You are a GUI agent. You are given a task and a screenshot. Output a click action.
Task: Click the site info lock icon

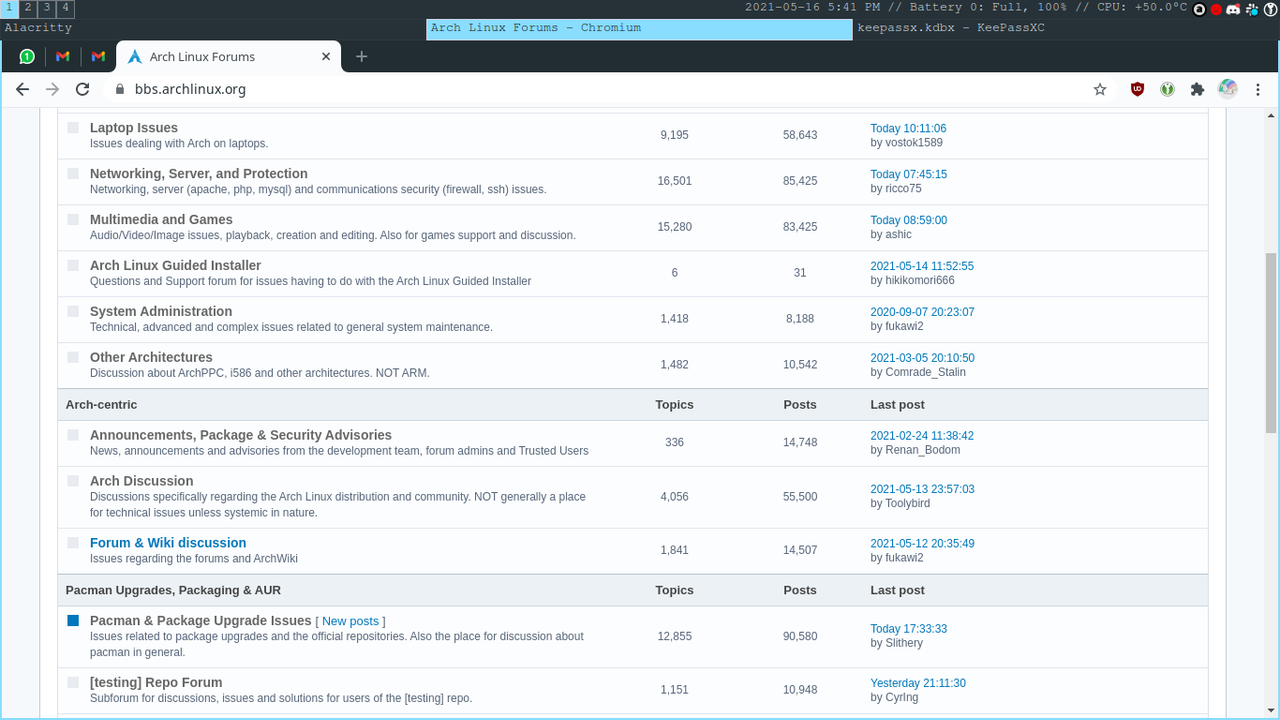tap(119, 89)
